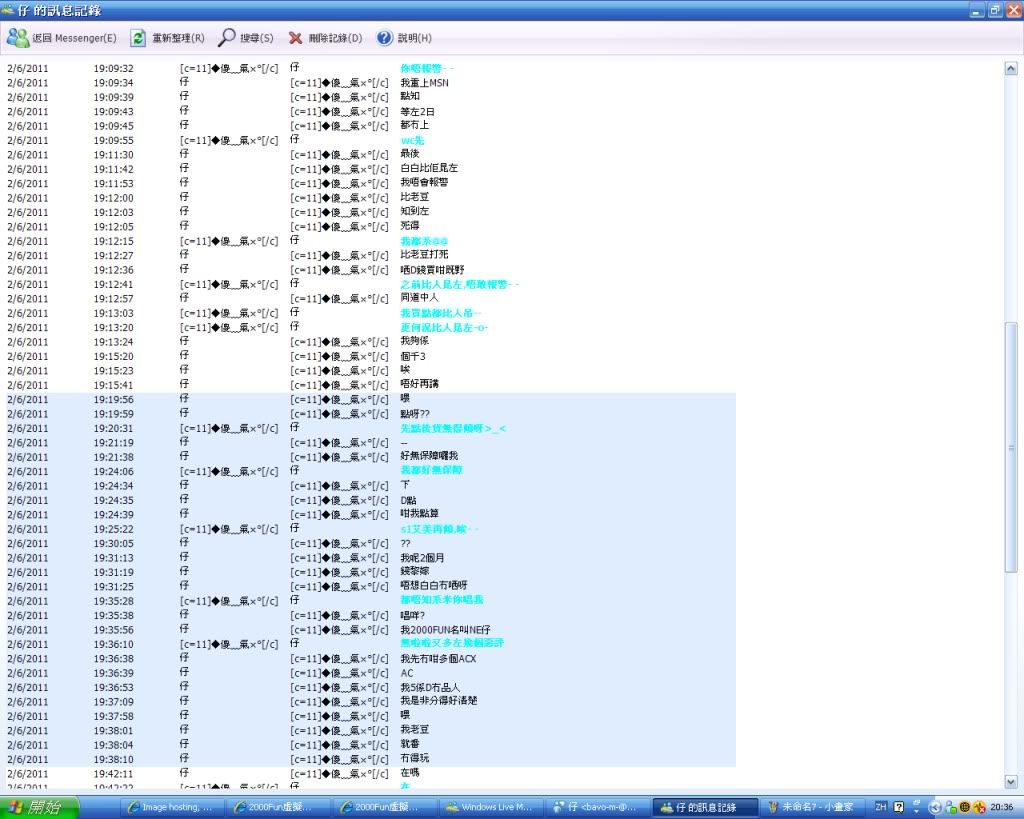Viewport: 1024px width, 819px height.
Task: Click the scrollbar down arrow
Action: point(1010,781)
